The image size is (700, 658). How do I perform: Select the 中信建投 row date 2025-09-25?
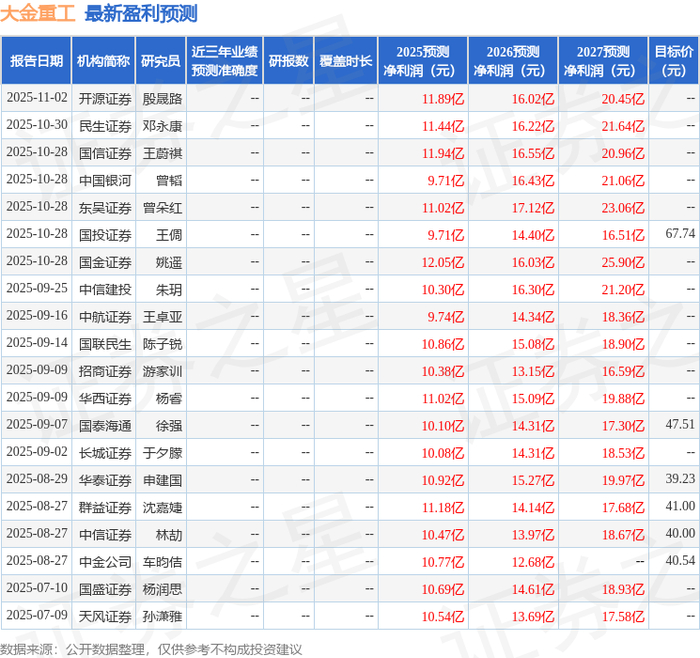click(x=37, y=288)
